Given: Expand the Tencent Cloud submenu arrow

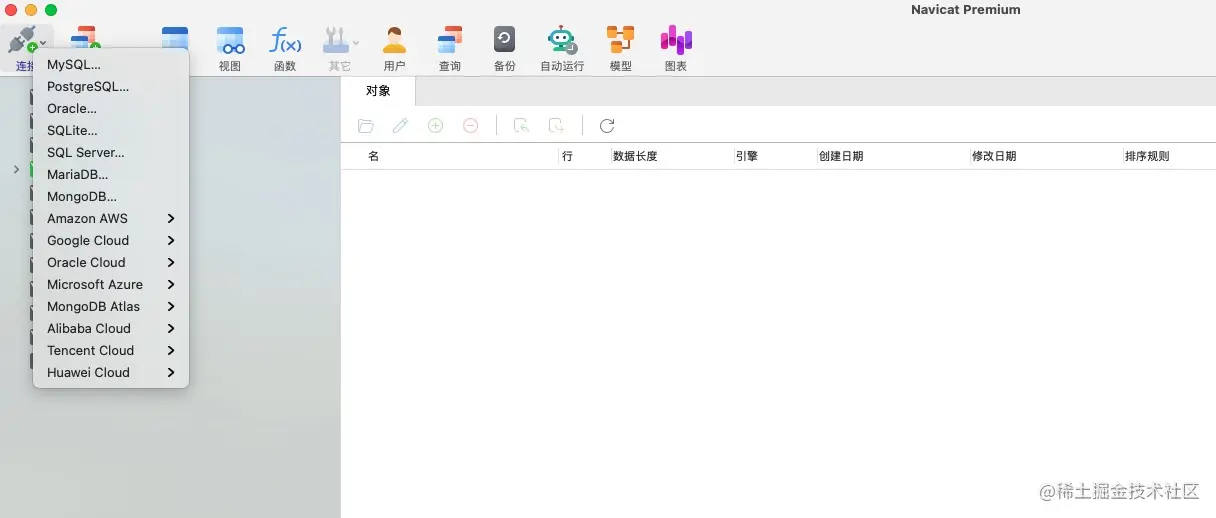Looking at the screenshot, I should coord(171,350).
